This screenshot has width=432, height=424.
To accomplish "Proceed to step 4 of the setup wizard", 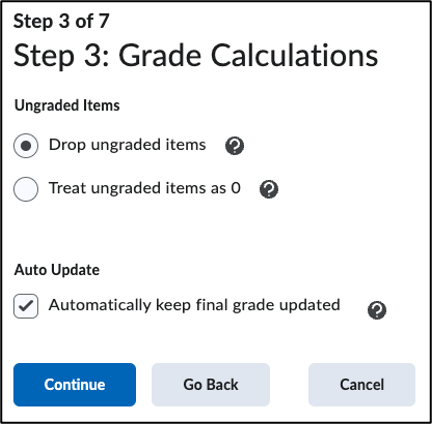I will click(75, 385).
